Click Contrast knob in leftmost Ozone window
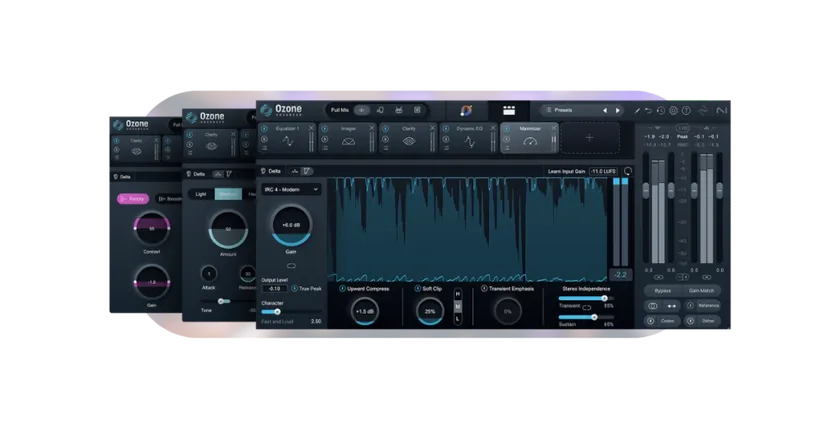 click(152, 229)
